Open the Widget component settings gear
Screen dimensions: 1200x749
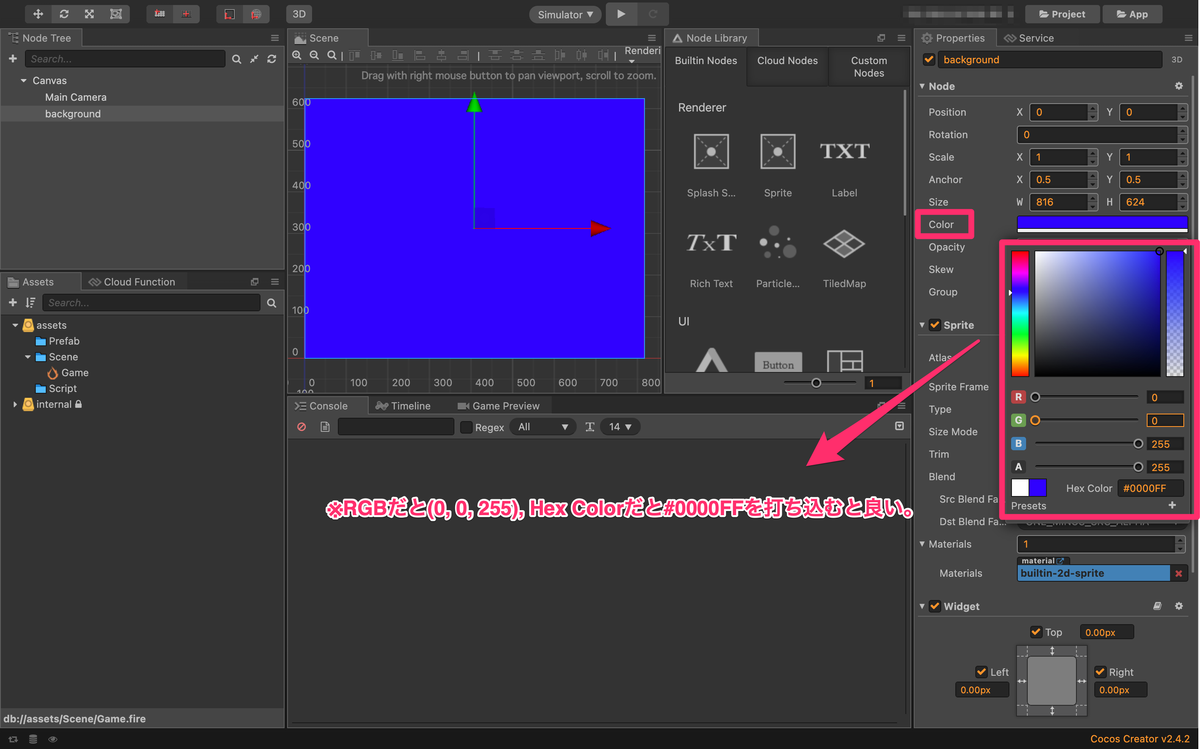pos(1178,606)
